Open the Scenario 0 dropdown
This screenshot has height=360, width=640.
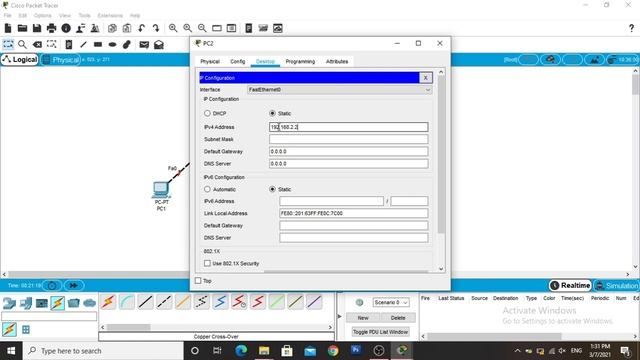click(x=391, y=302)
